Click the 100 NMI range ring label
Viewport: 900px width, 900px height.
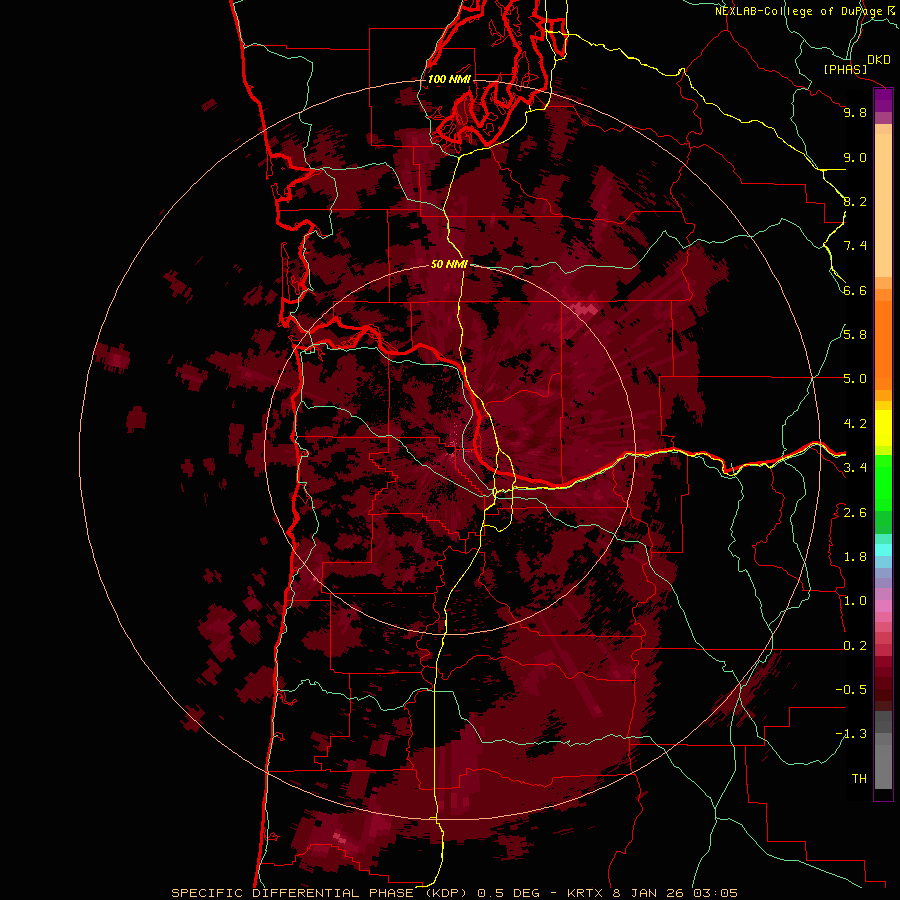[449, 79]
